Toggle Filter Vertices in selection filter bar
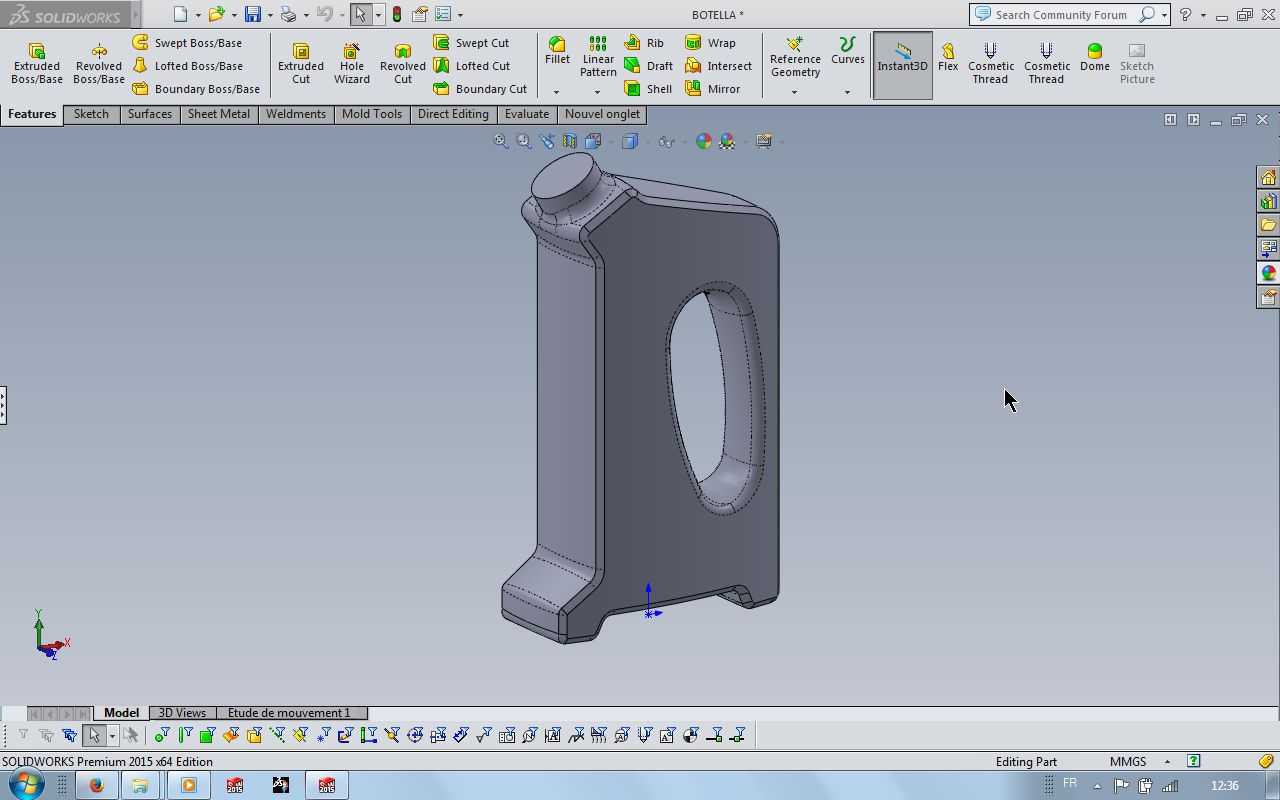 tap(162, 736)
